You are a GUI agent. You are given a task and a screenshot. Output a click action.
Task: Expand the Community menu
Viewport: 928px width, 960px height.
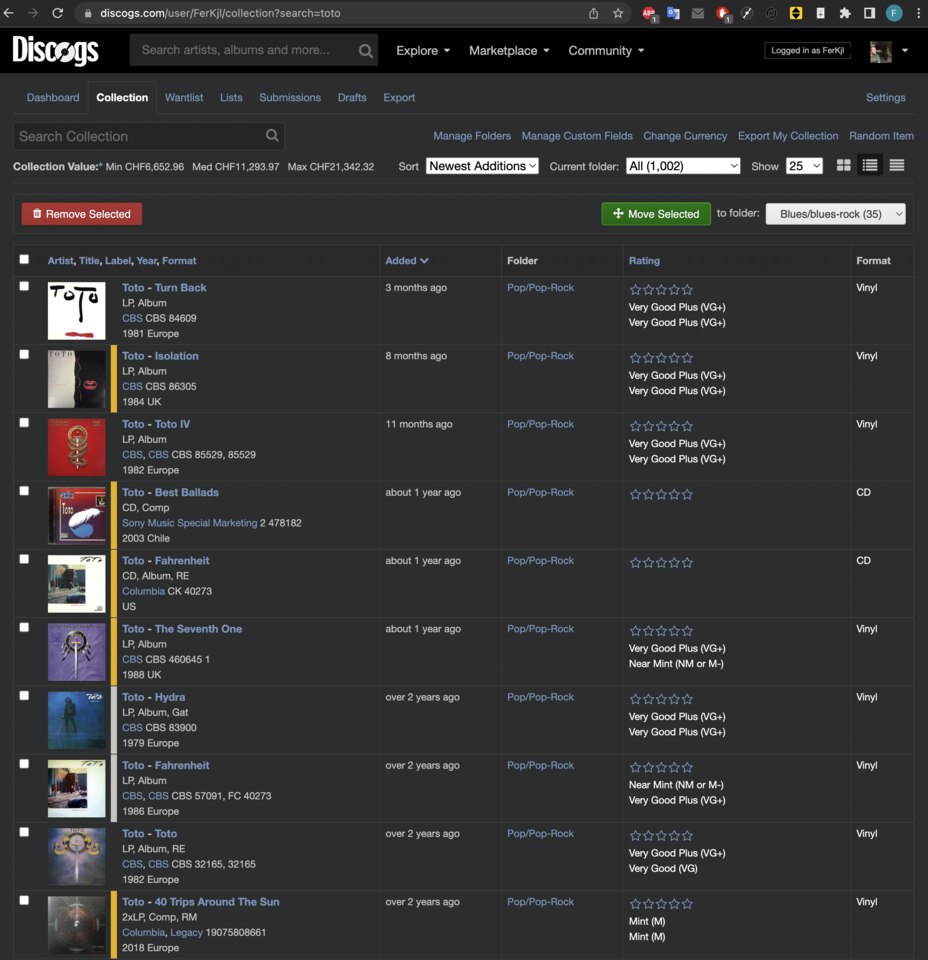click(x=606, y=51)
